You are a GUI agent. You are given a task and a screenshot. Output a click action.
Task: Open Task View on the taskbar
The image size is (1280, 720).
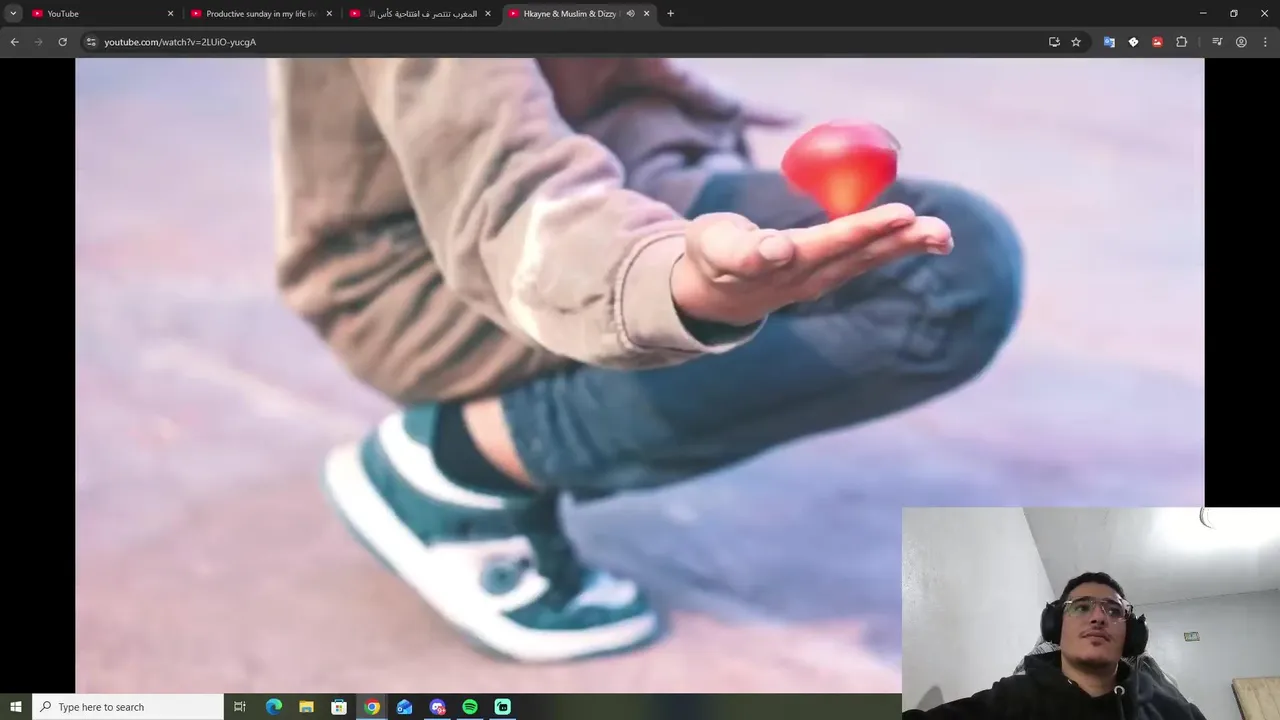240,707
